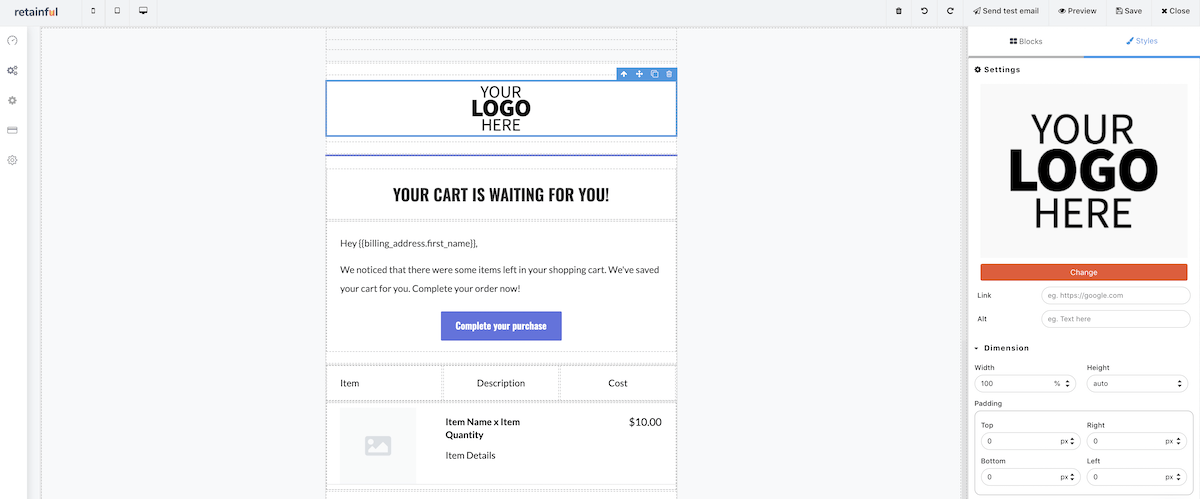Click the orange Change image button
The height and width of the screenshot is (499, 1200).
[1084, 272]
